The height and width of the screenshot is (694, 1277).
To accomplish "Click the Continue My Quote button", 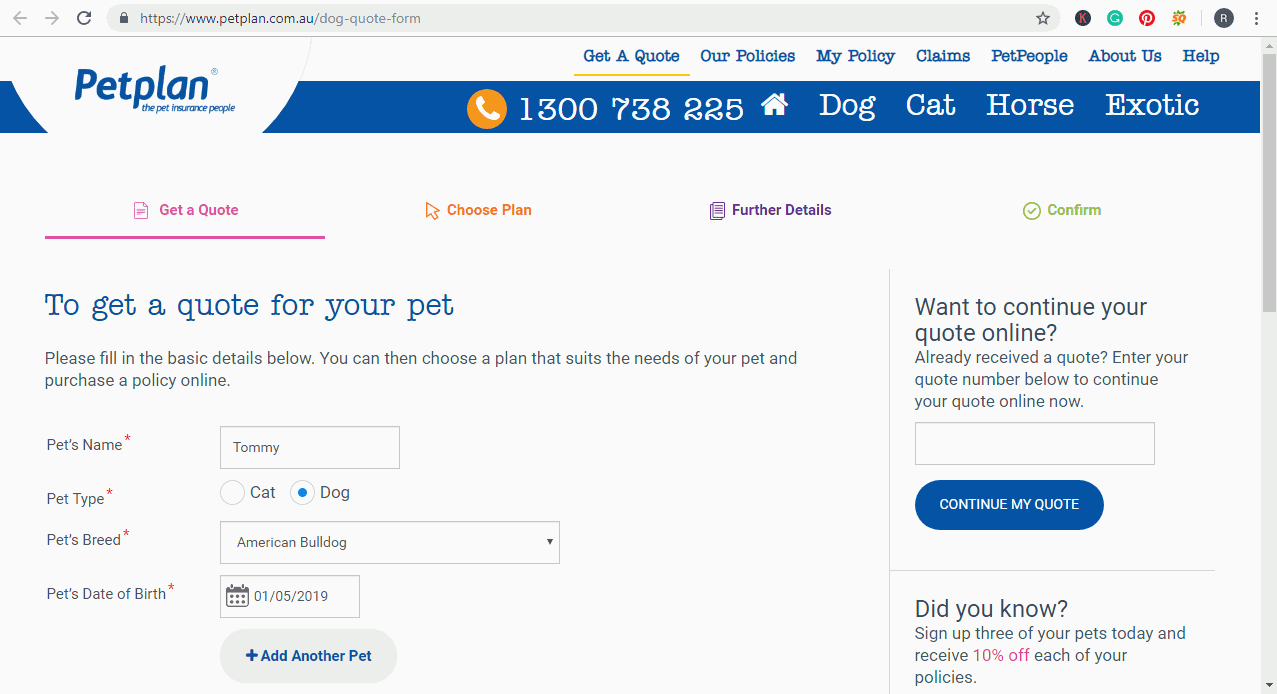I will [x=1008, y=505].
